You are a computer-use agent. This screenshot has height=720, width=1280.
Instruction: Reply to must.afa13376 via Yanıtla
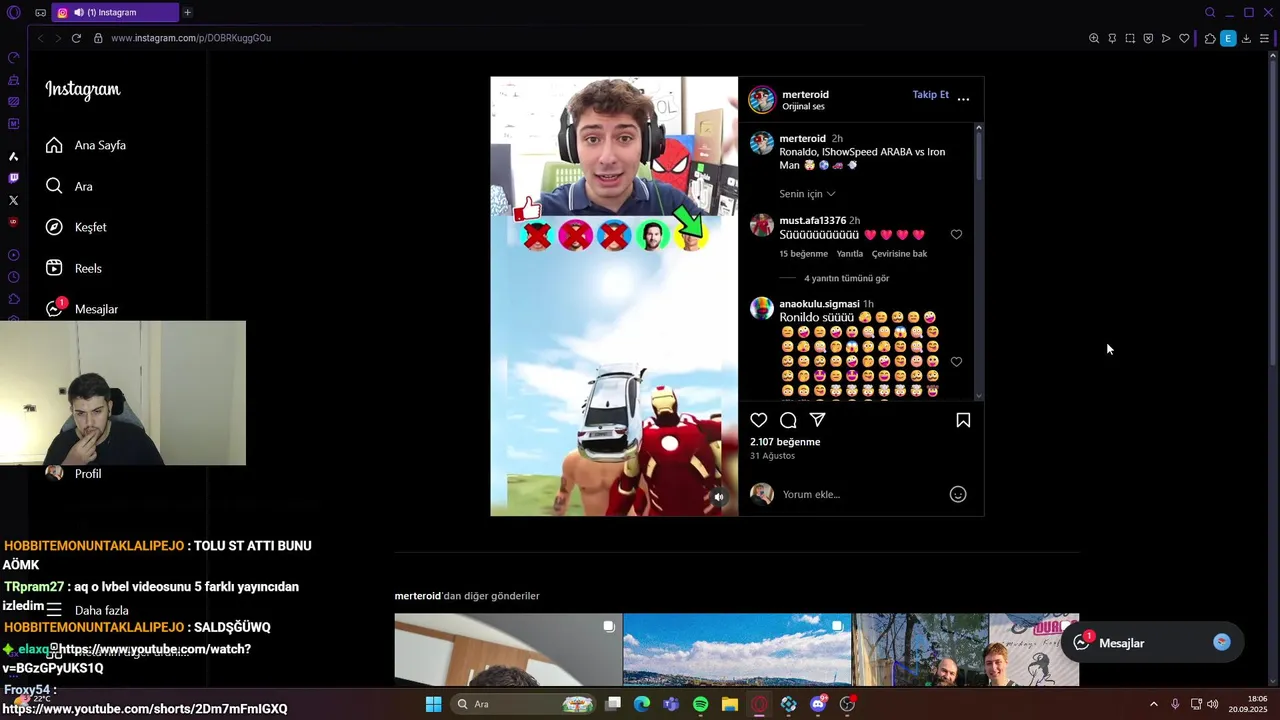(849, 254)
